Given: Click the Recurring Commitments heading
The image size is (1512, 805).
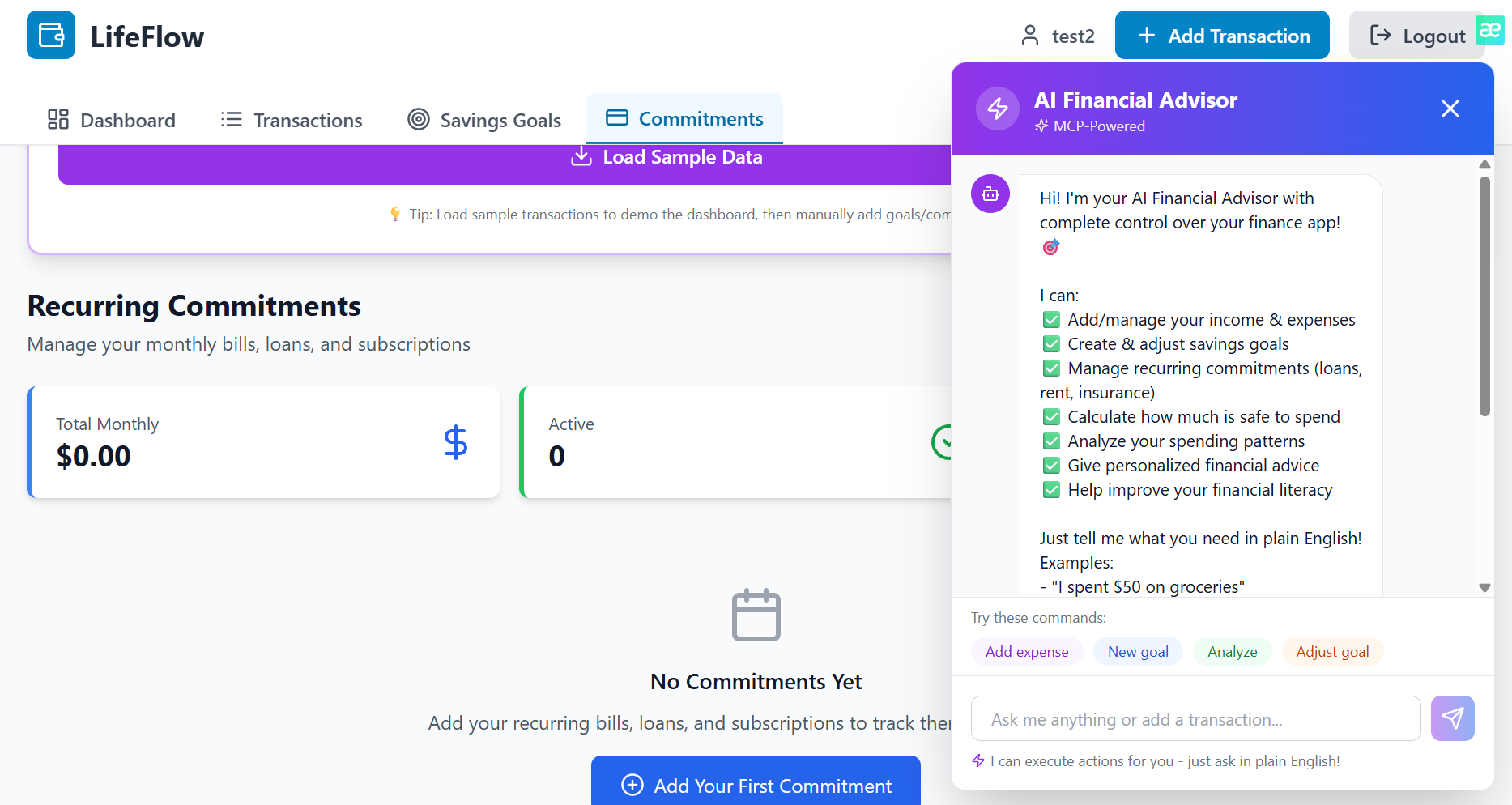Looking at the screenshot, I should (x=194, y=306).
